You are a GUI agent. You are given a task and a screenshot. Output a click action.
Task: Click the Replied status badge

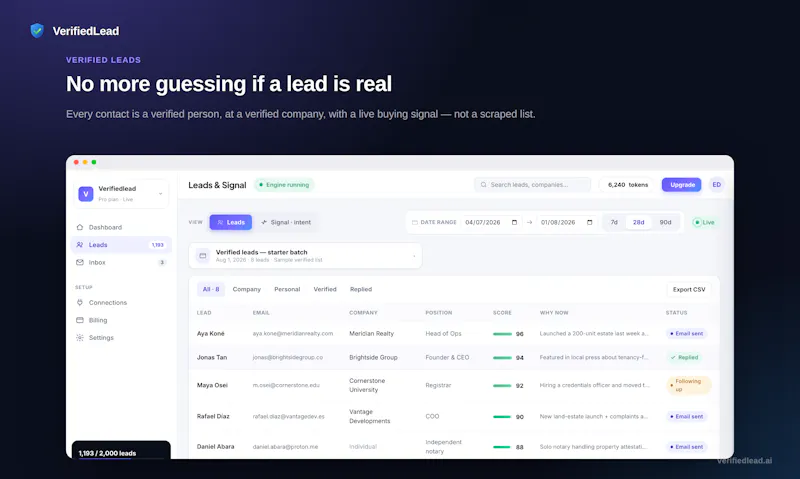(x=684, y=358)
